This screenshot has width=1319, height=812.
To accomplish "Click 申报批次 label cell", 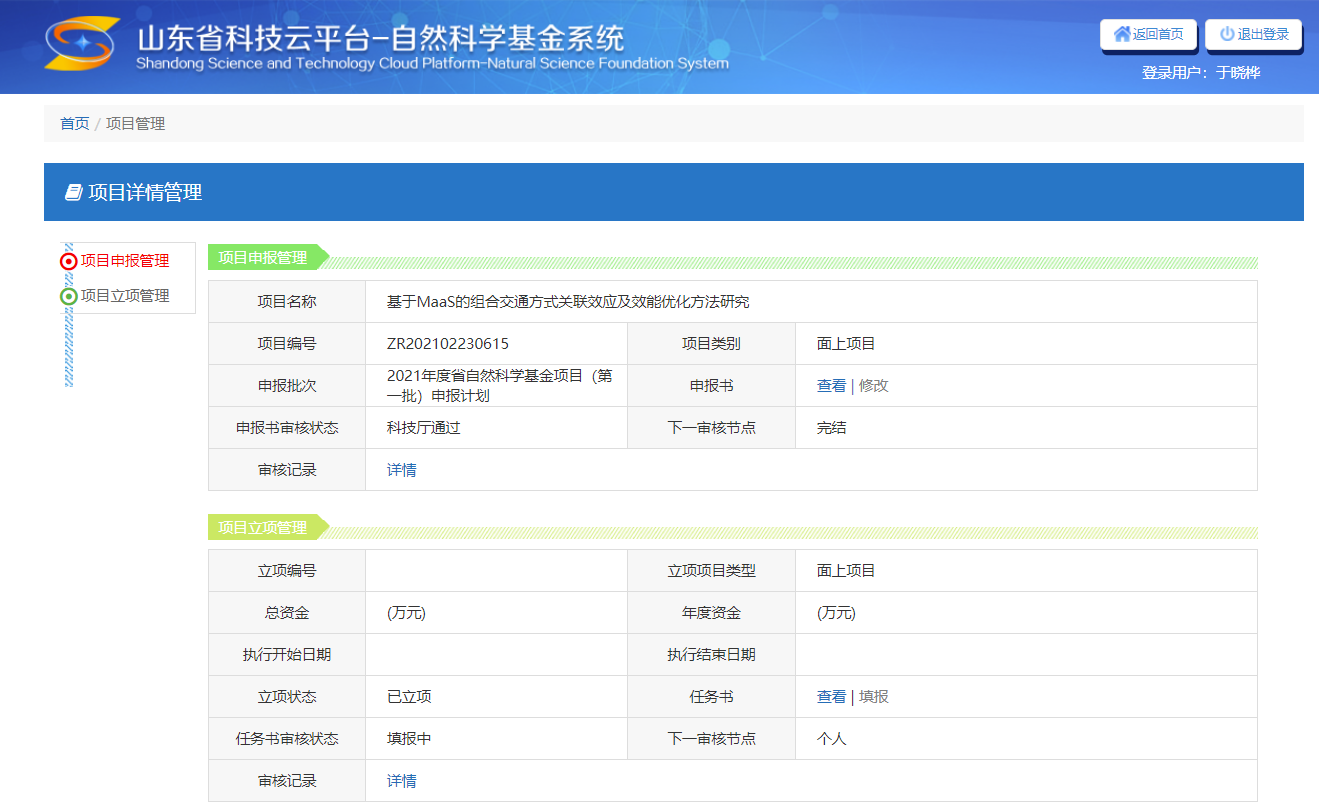I will click(287, 386).
